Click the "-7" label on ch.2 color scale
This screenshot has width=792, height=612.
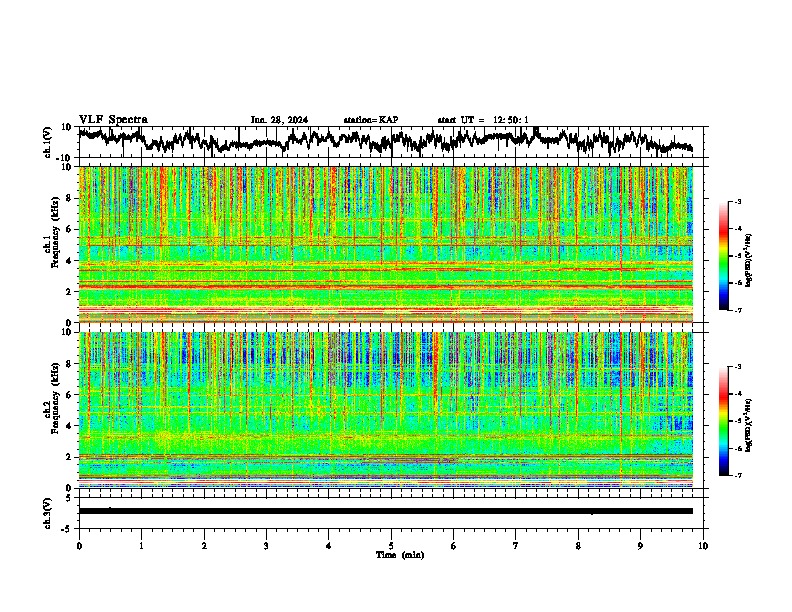[x=738, y=475]
